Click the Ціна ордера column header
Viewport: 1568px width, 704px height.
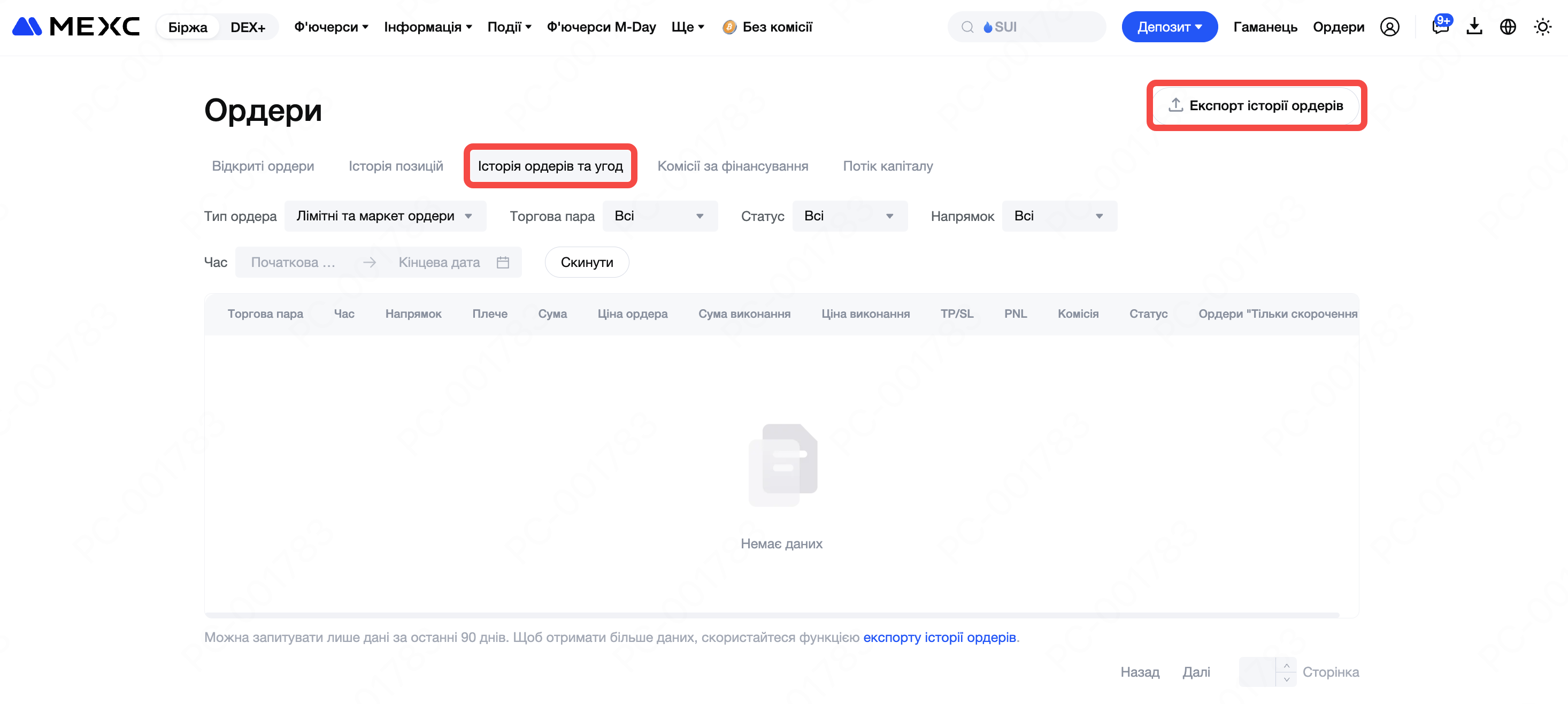tap(632, 314)
